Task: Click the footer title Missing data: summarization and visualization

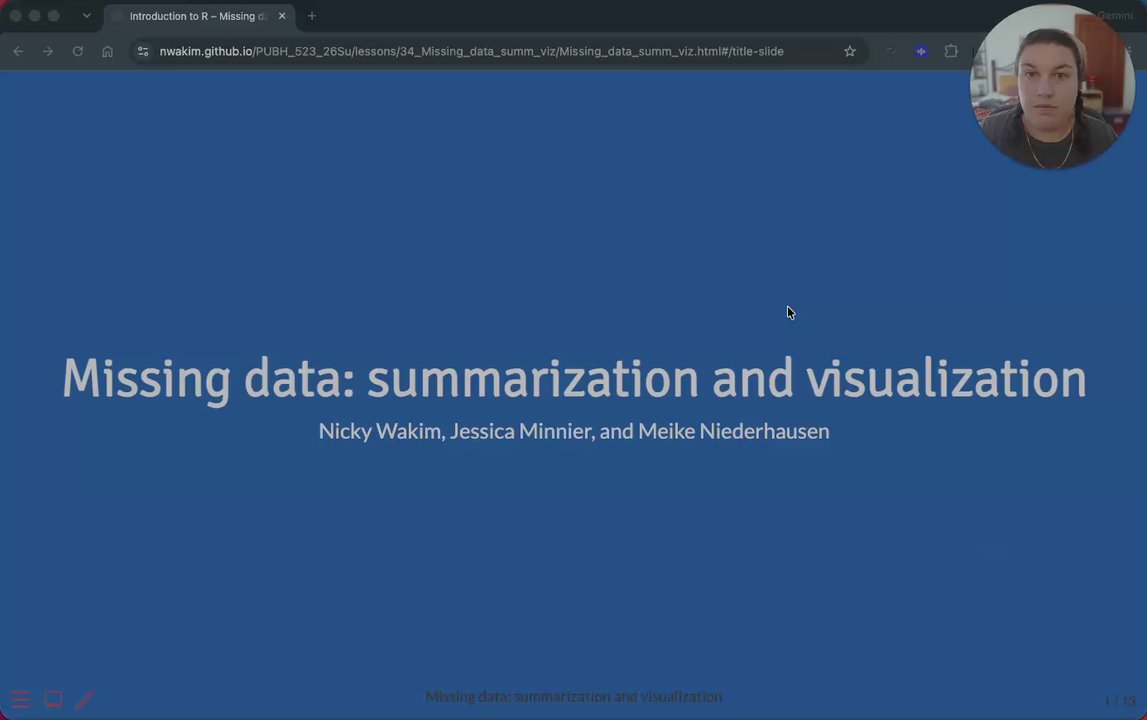Action: click(574, 697)
